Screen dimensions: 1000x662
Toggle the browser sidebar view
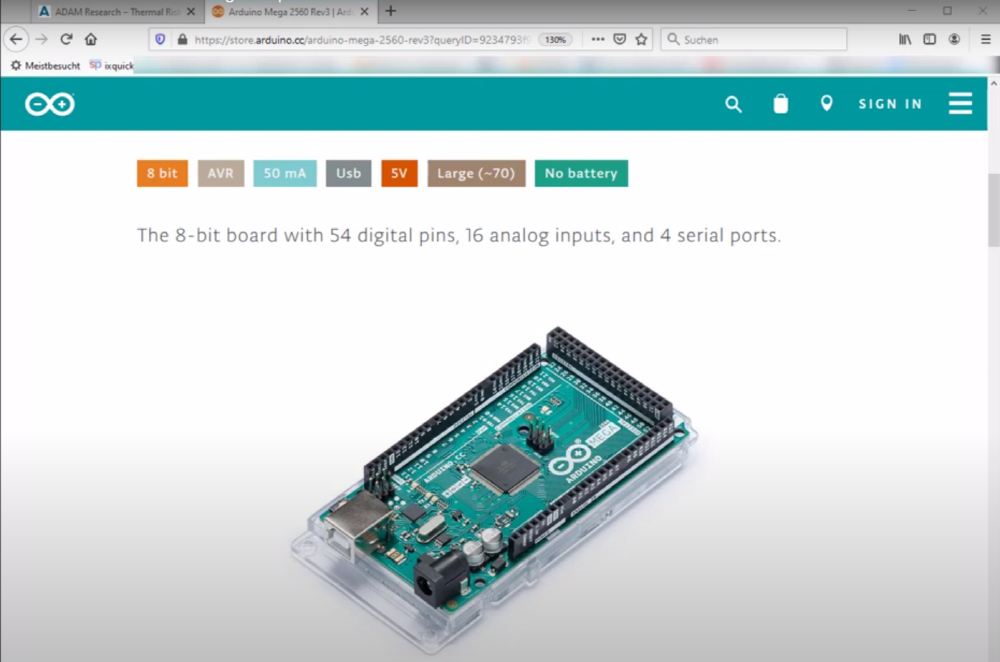point(930,40)
